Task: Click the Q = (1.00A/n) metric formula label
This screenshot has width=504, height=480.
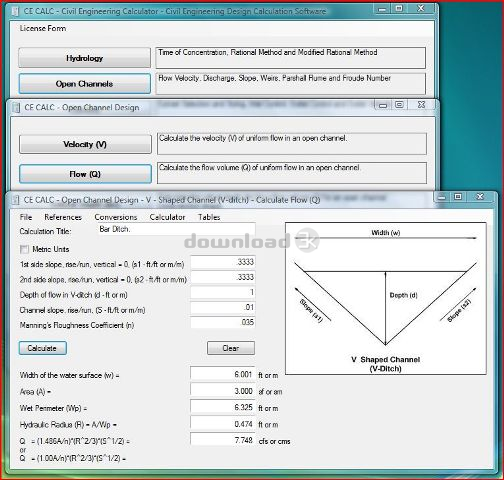Action: (x=73, y=458)
